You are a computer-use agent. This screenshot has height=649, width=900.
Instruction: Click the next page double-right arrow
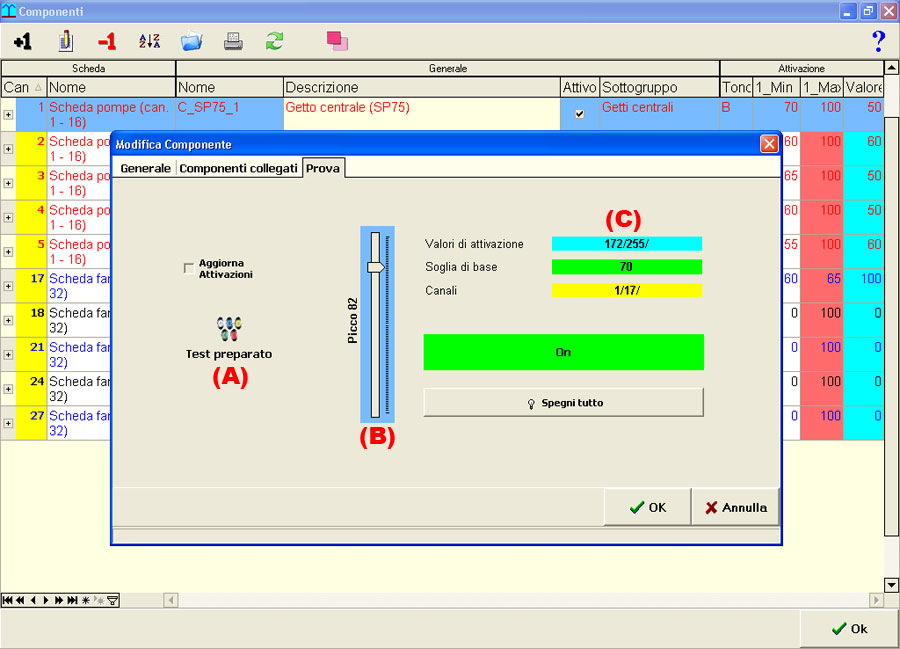(59, 600)
